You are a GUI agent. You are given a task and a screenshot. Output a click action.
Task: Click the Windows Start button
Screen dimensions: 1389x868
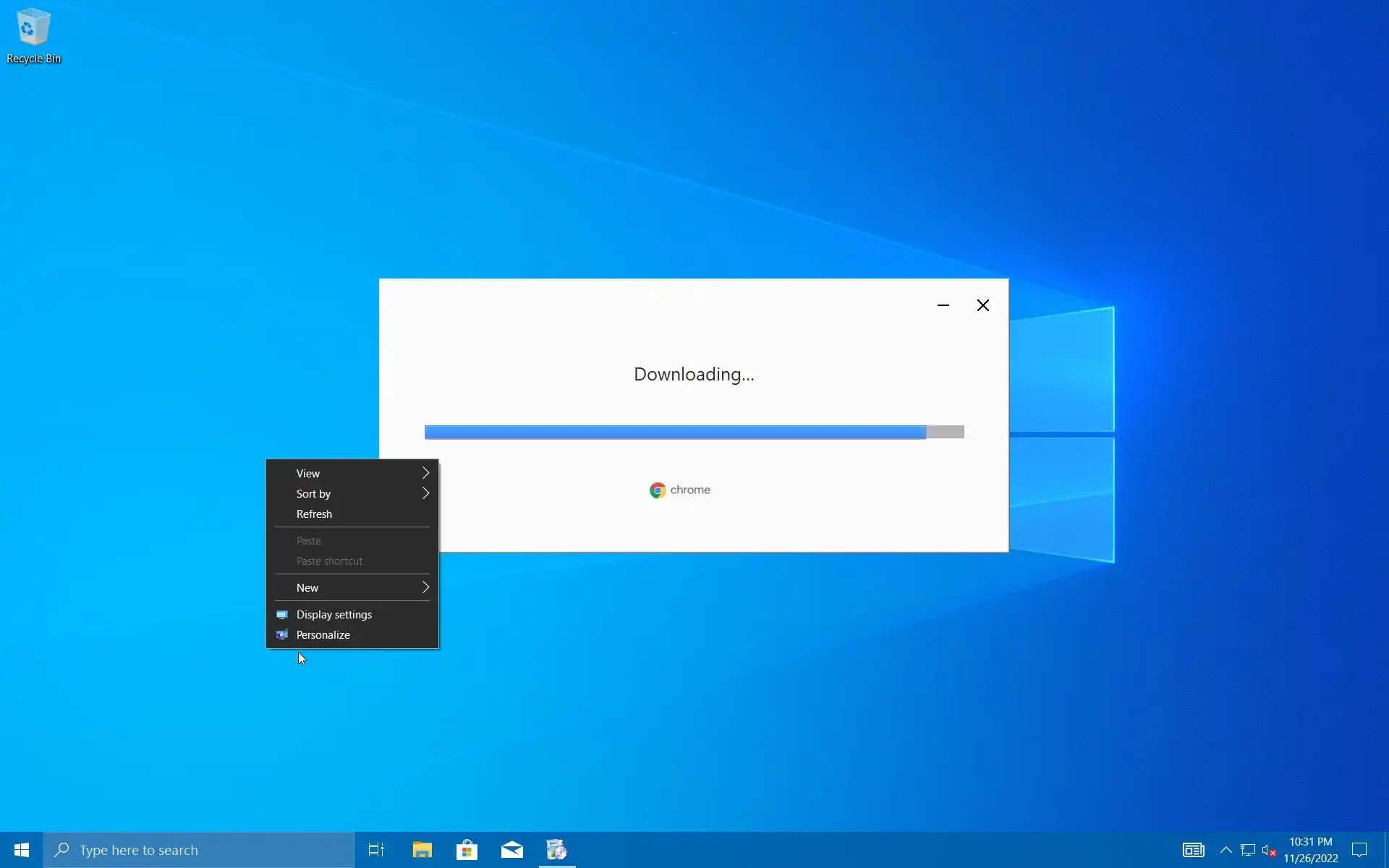click(22, 850)
